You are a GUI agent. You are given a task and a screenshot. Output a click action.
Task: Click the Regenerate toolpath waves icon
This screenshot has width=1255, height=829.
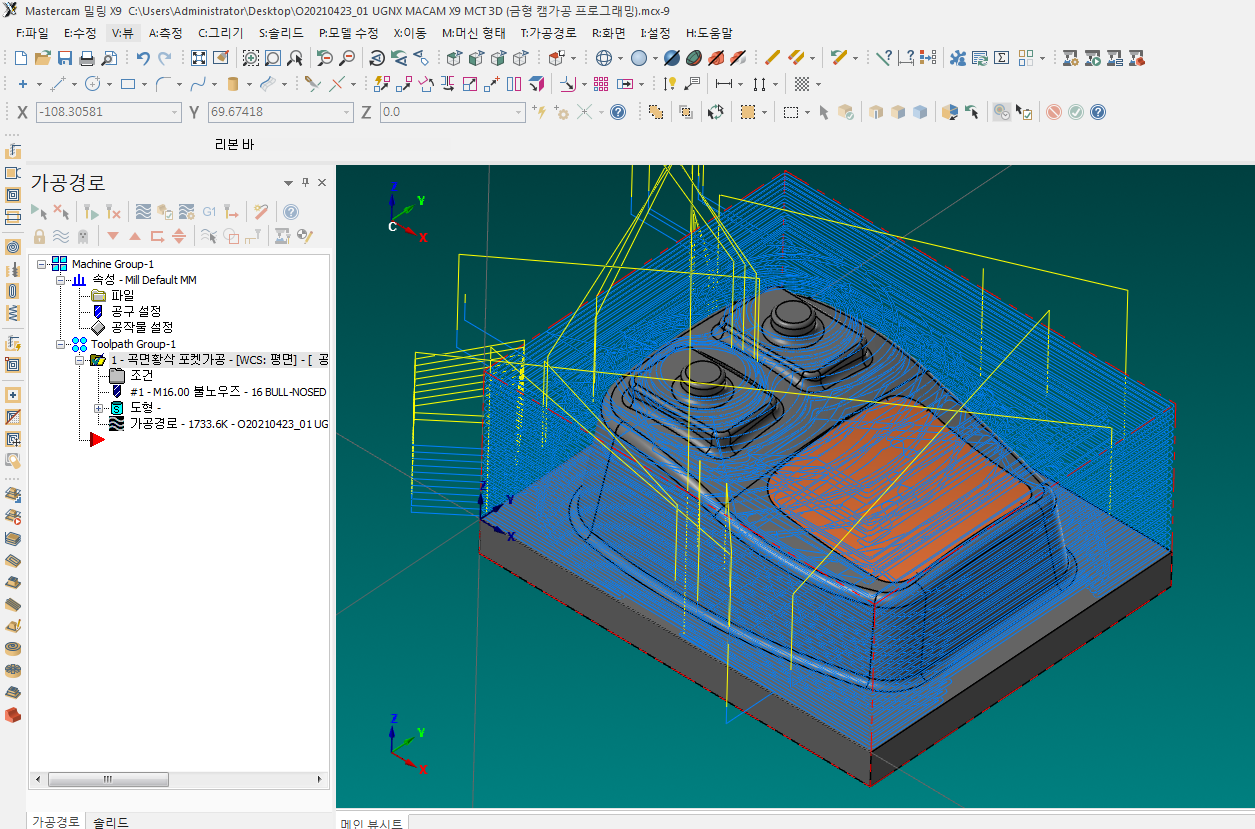coord(144,211)
